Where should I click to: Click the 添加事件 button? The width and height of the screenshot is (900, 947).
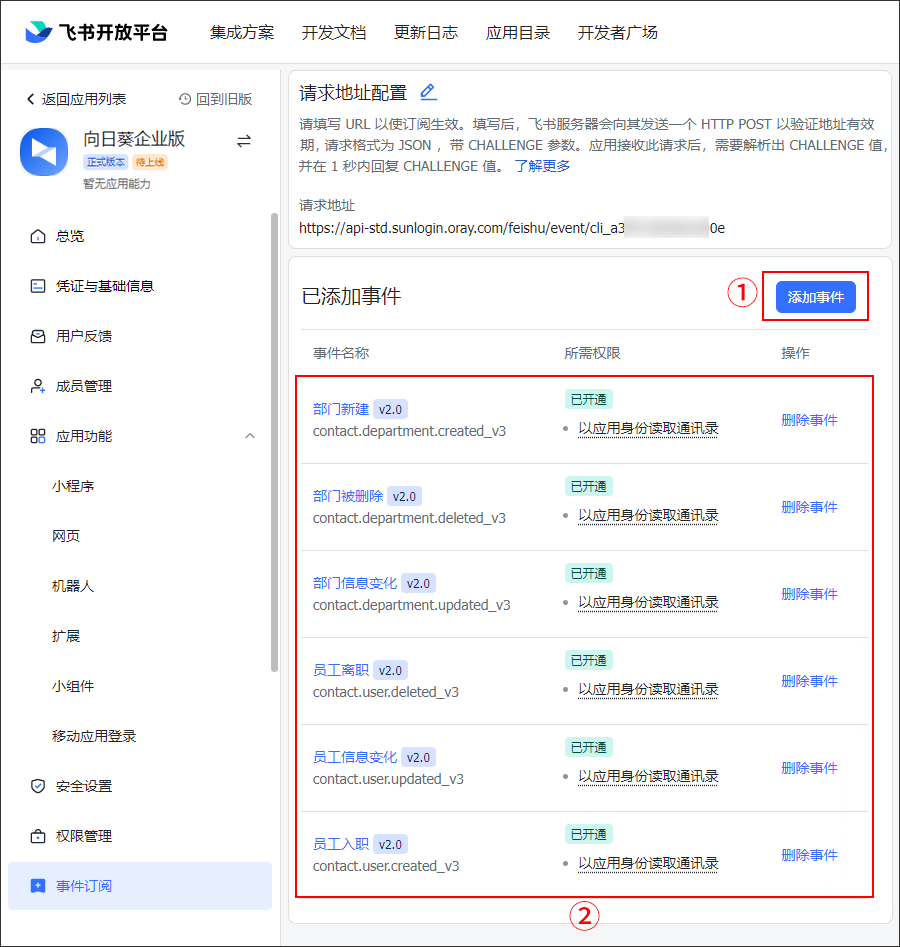(815, 297)
